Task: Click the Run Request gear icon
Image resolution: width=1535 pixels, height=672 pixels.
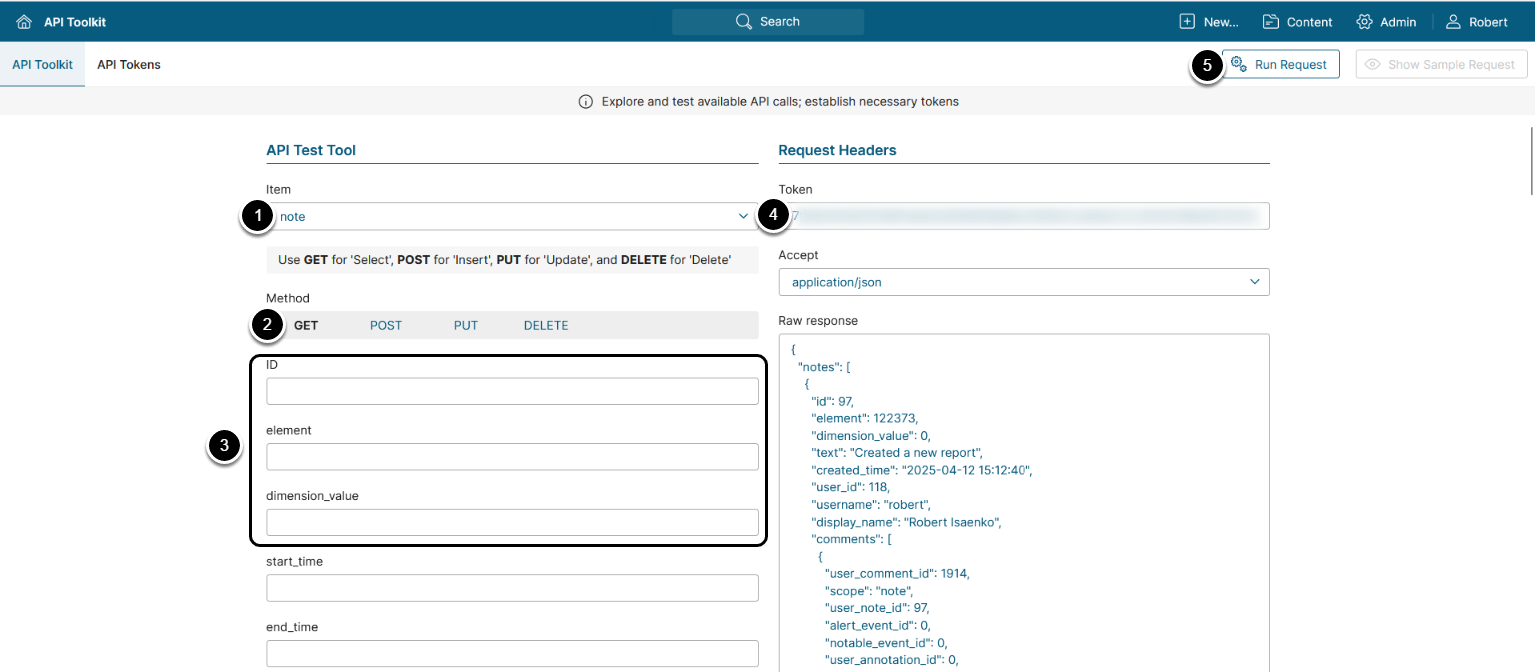Action: 1238,64
